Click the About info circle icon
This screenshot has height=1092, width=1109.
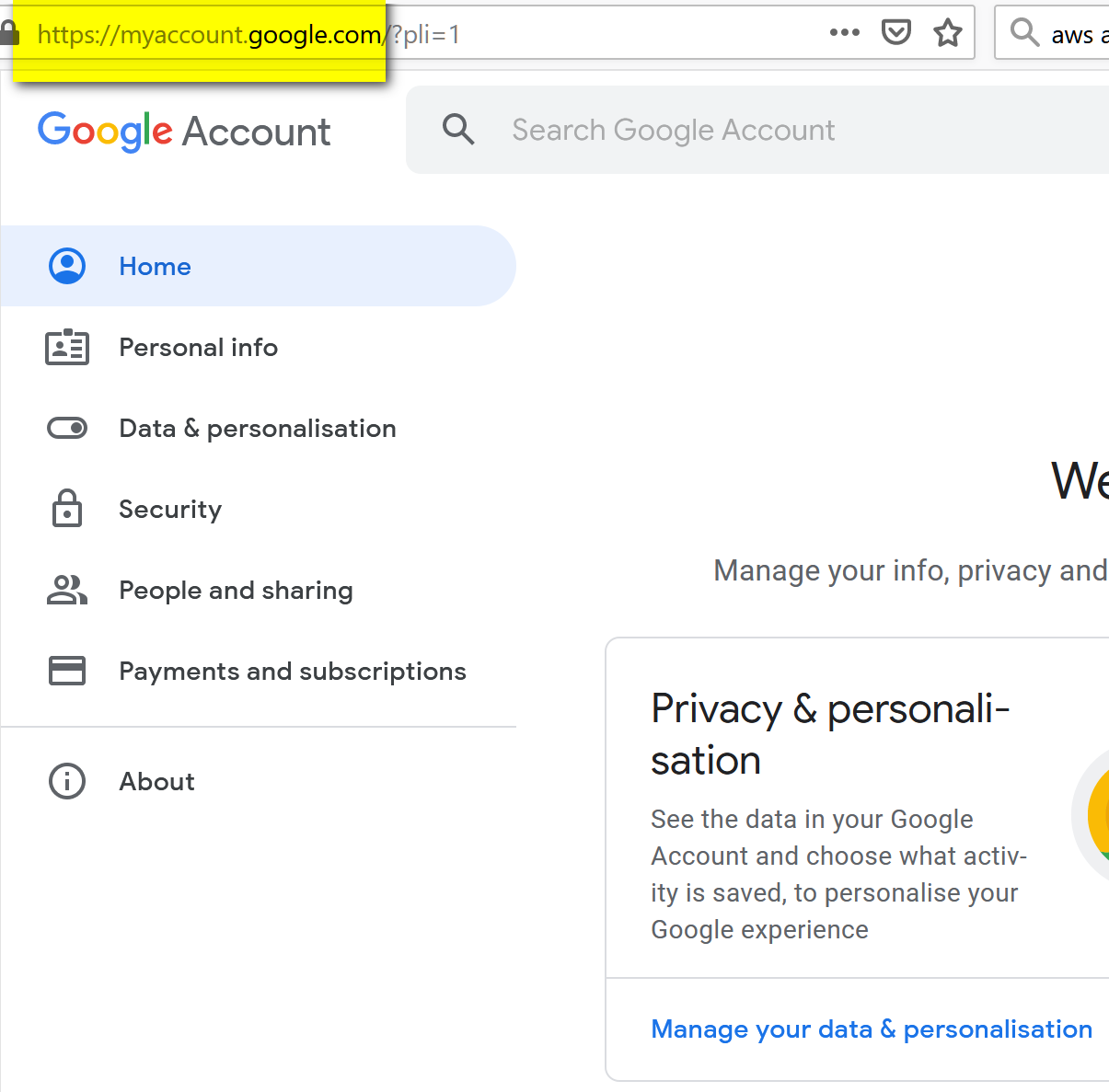pyautogui.click(x=67, y=781)
